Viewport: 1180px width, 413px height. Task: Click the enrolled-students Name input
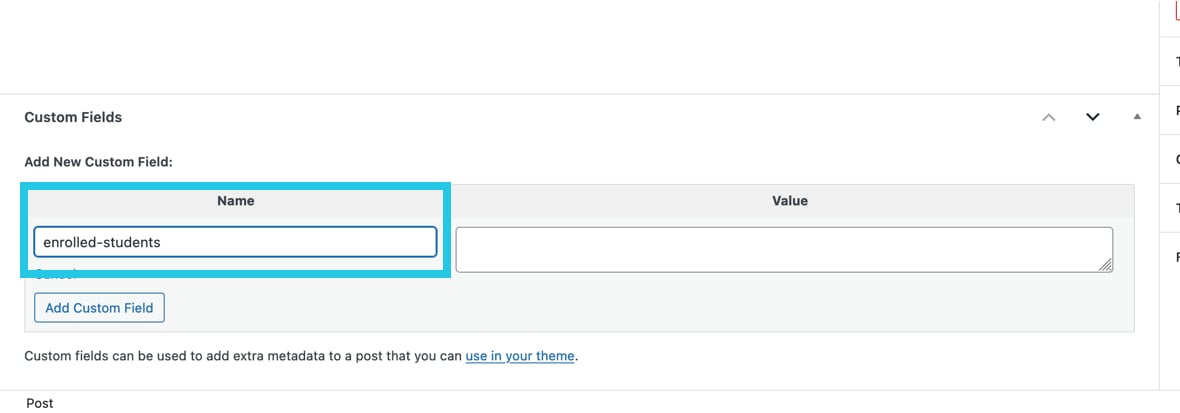[x=236, y=242]
